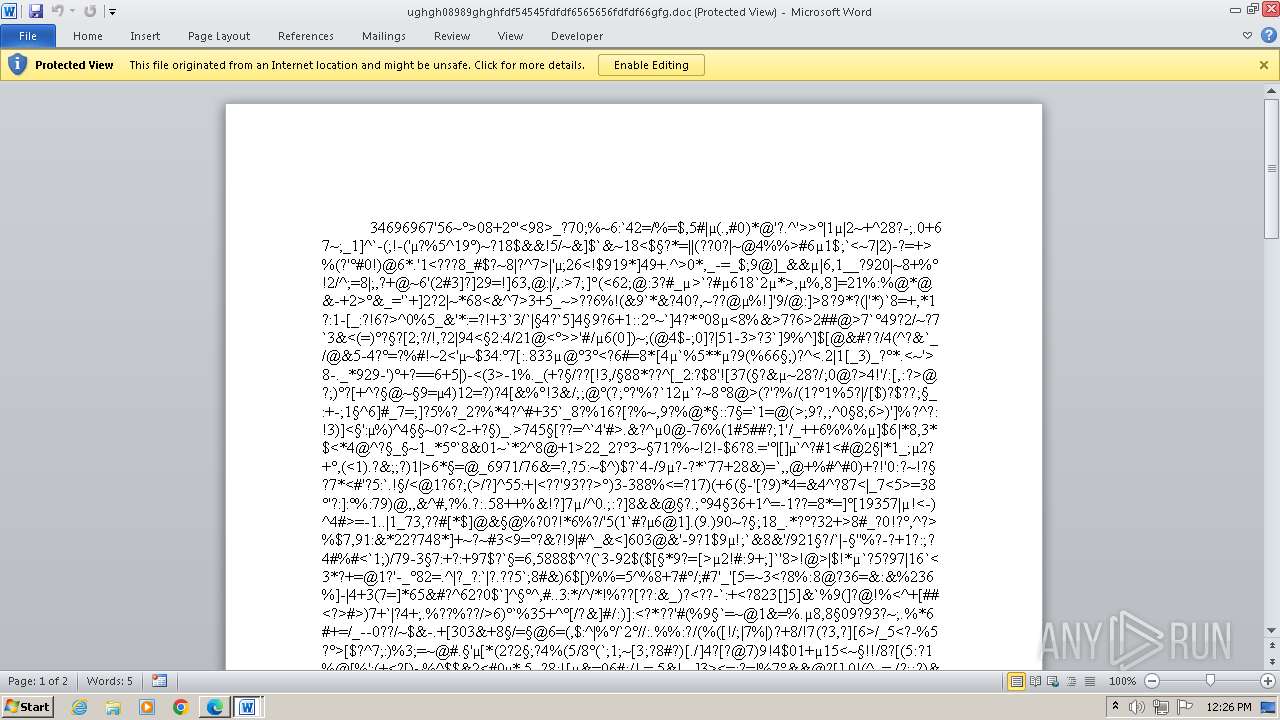Click the Words: 5 count in status bar
This screenshot has height=720, width=1280.
(109, 681)
